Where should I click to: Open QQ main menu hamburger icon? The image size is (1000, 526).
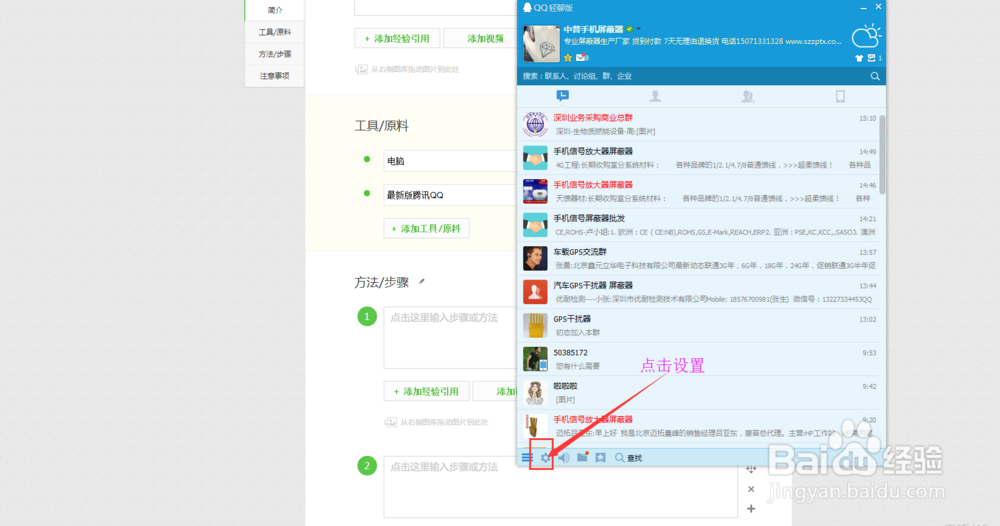[527, 458]
